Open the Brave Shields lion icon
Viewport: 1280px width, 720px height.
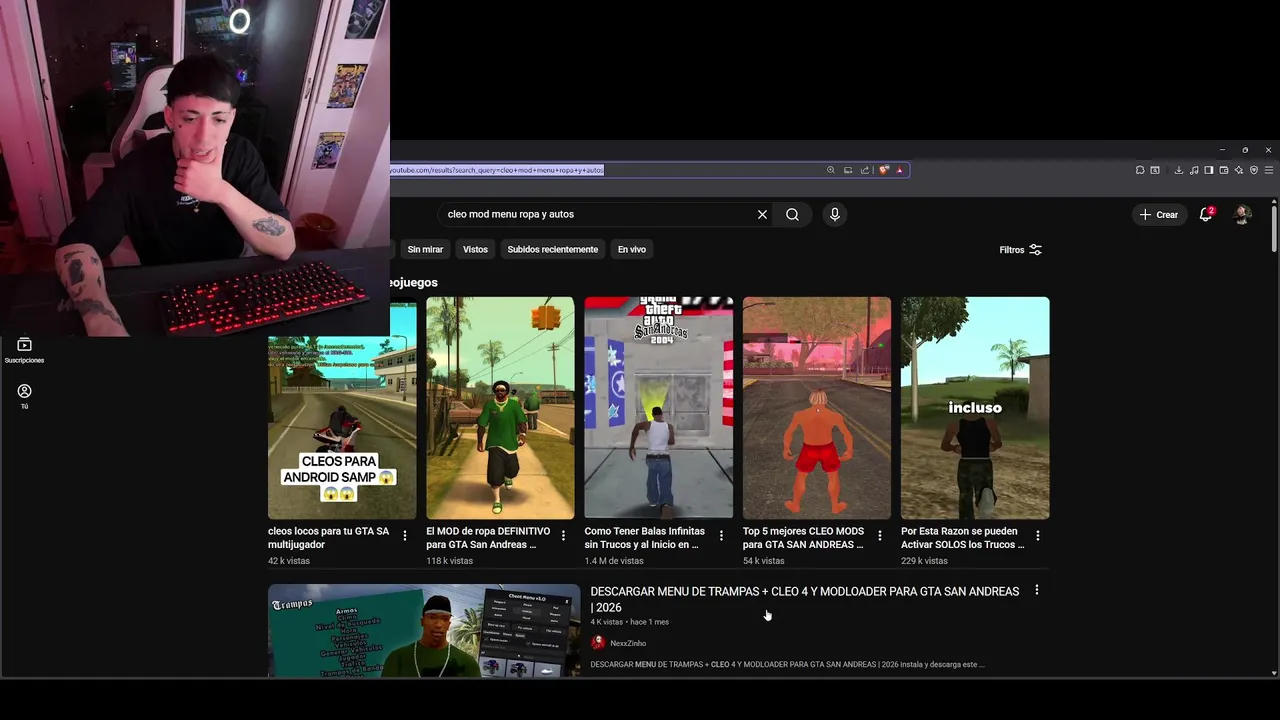click(x=884, y=170)
